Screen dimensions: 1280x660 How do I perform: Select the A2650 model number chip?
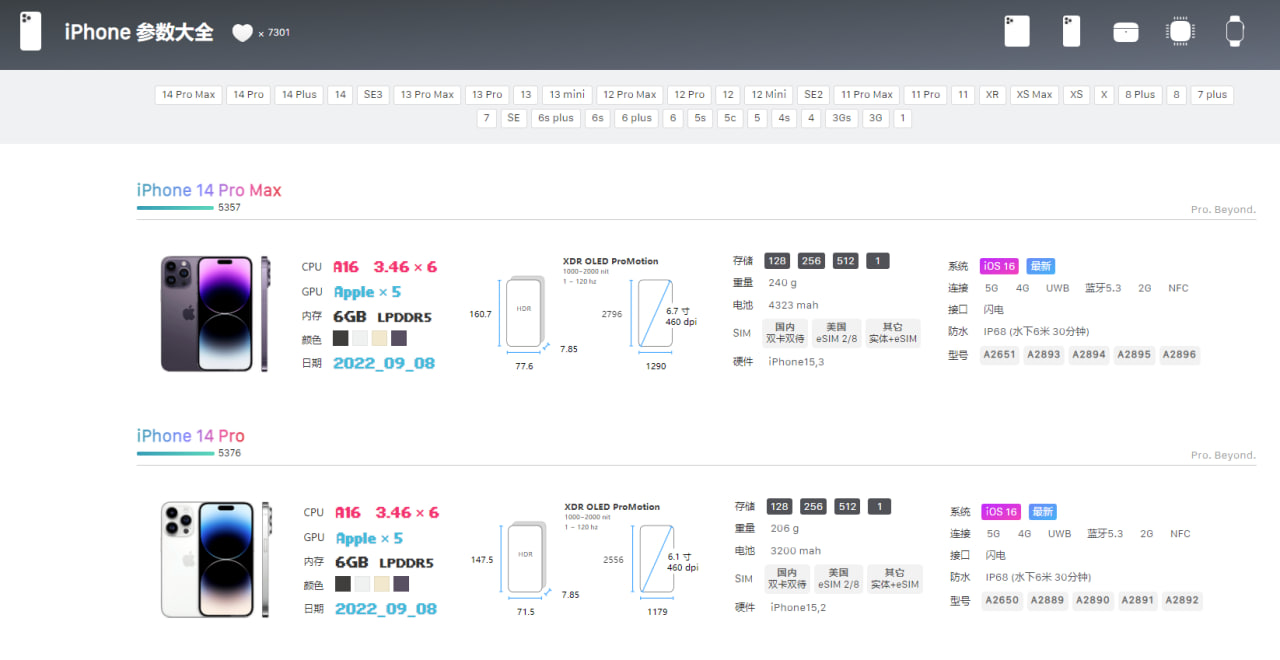[1002, 601]
